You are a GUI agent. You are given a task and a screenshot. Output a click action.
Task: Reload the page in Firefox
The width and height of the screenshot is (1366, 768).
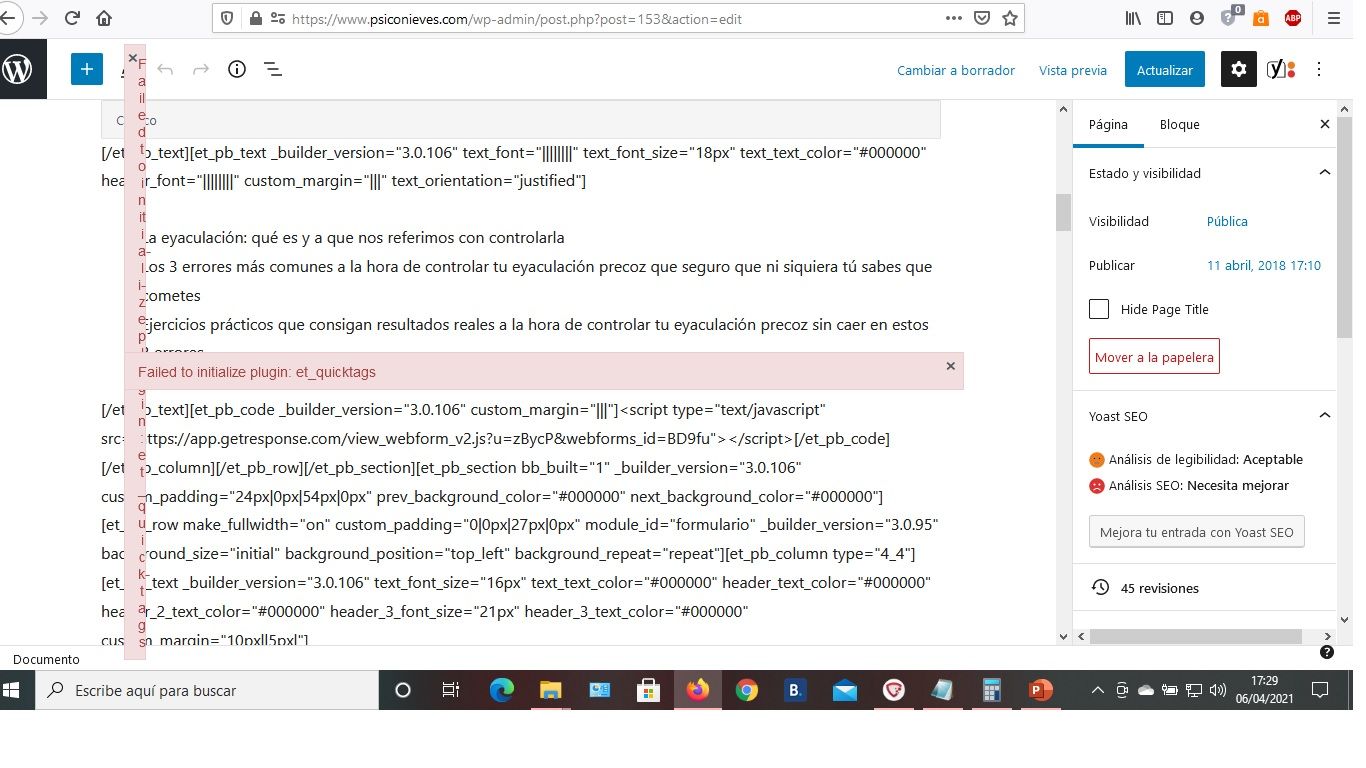pos(72,18)
